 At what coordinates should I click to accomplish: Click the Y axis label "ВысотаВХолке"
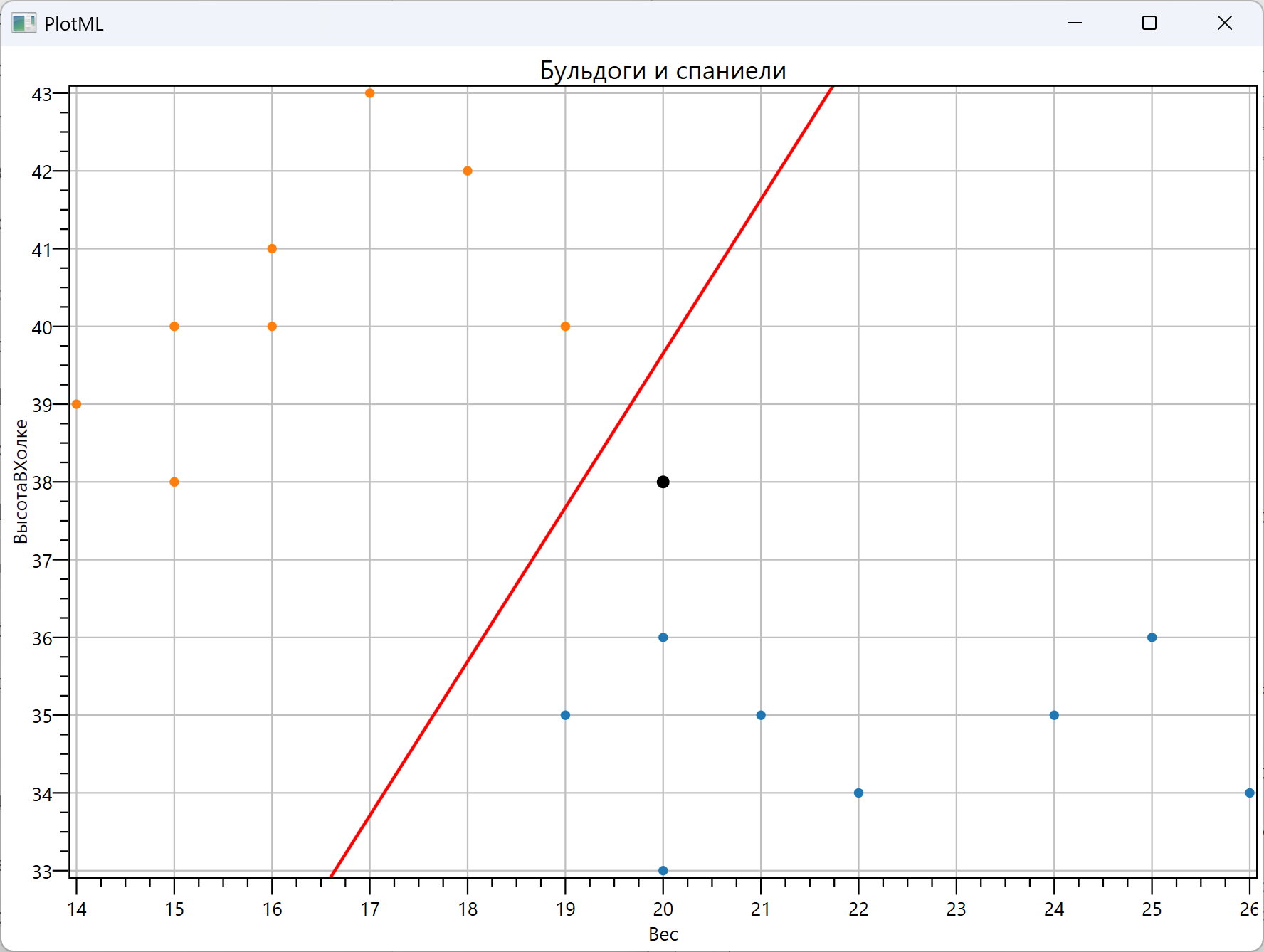click(x=21, y=482)
